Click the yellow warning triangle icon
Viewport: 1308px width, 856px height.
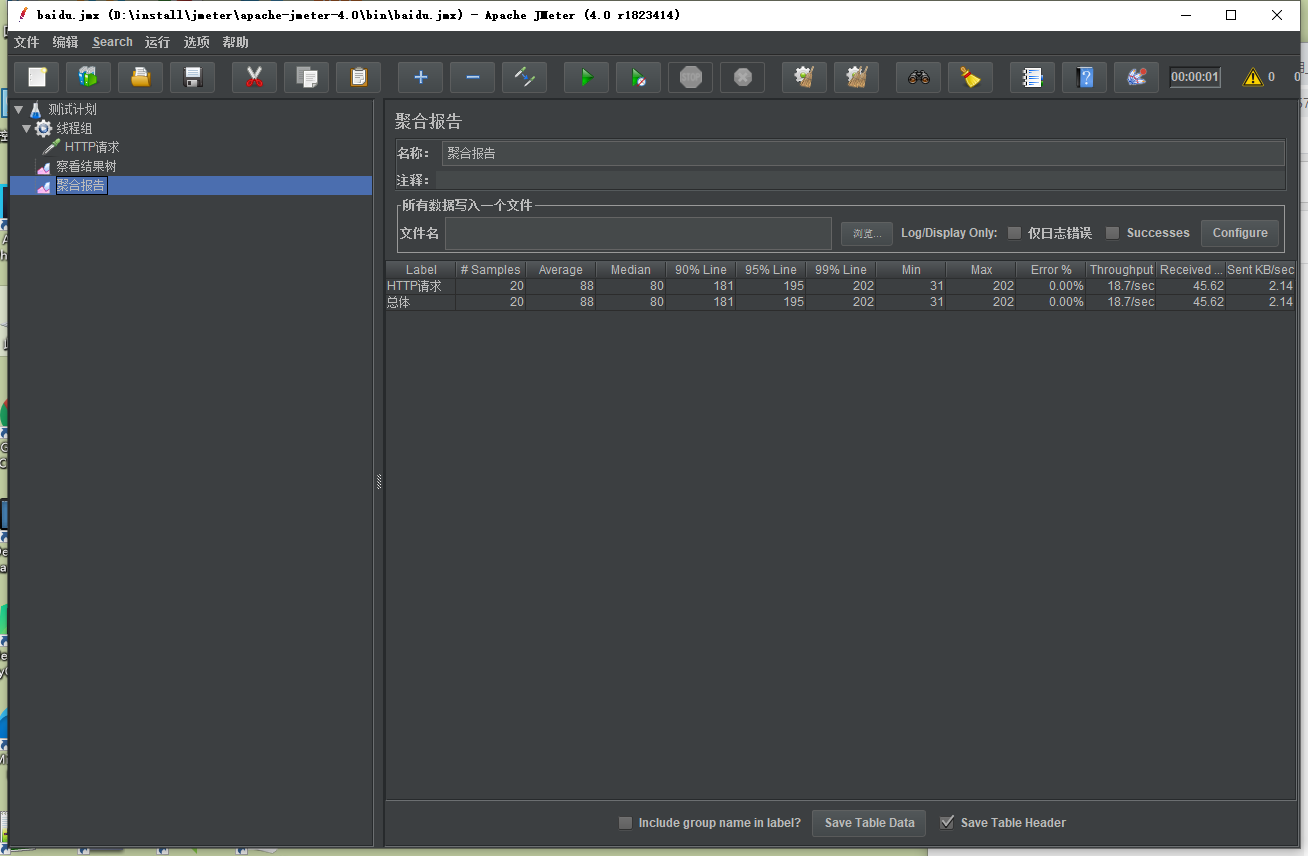(x=1252, y=77)
